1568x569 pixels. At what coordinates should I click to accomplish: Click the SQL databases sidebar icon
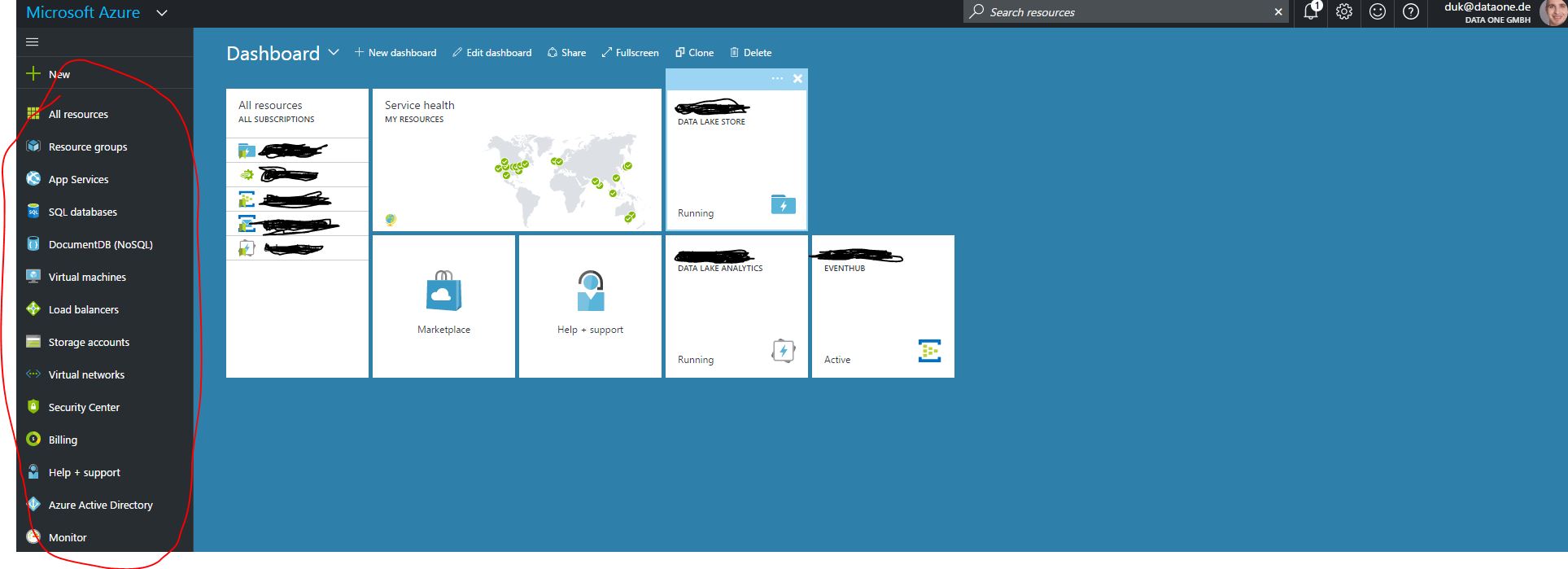tap(33, 212)
